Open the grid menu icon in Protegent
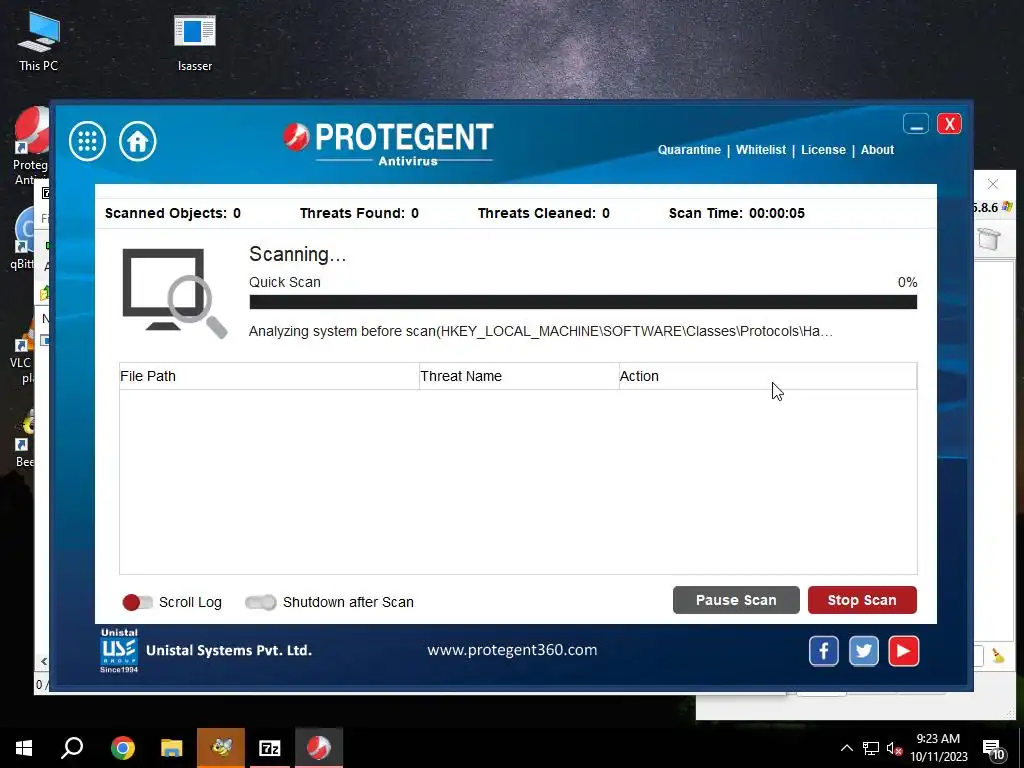The height and width of the screenshot is (768, 1024). tap(88, 140)
